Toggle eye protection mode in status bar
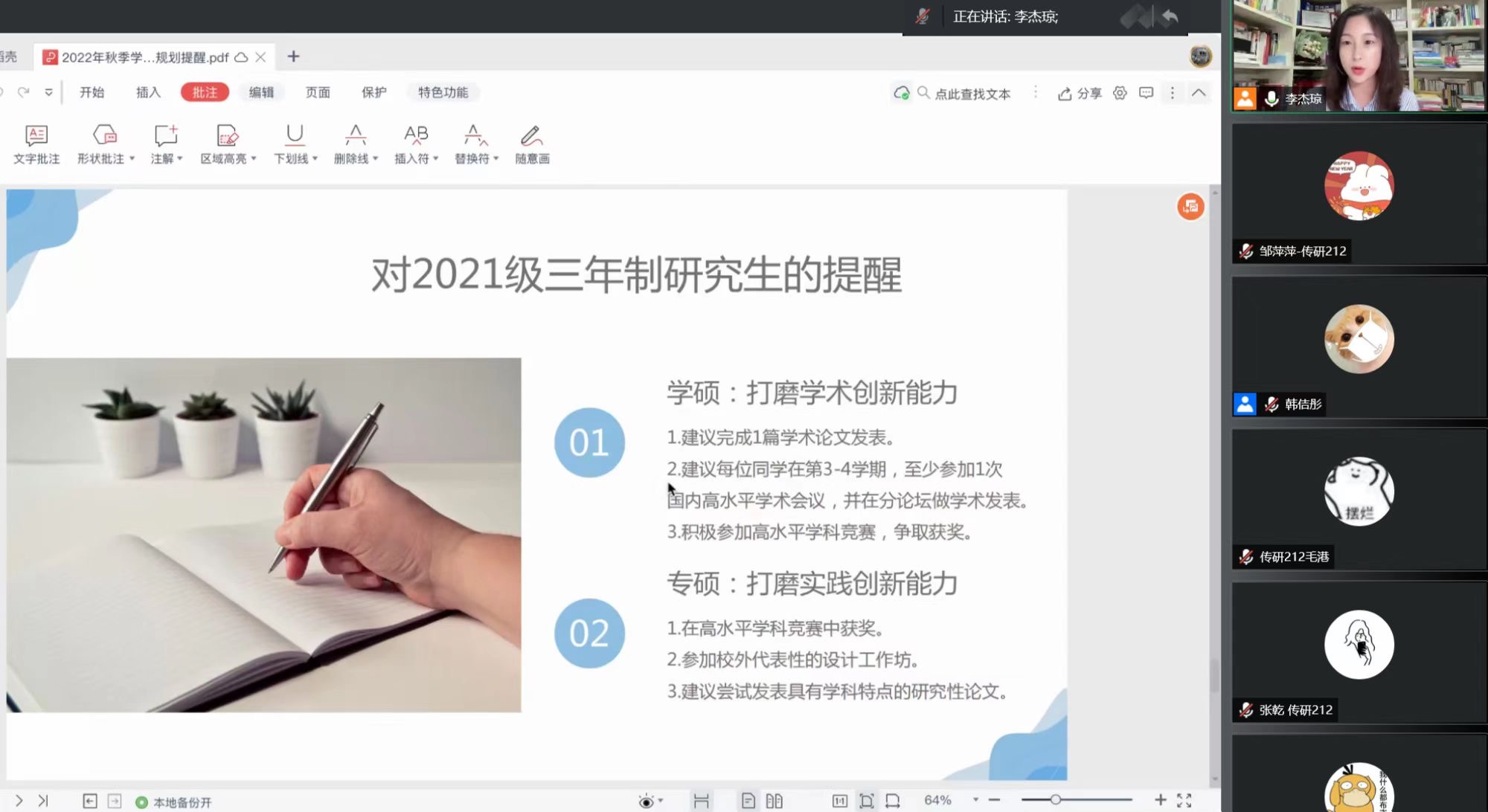The image size is (1488, 812). point(646,801)
